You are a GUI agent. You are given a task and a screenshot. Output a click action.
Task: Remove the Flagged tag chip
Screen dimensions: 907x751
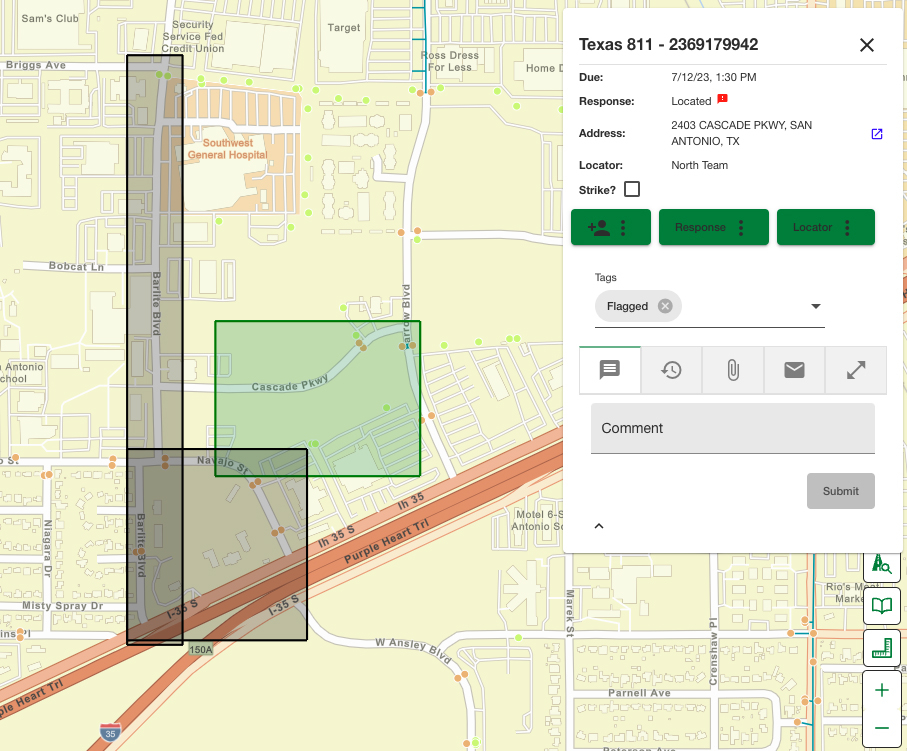pyautogui.click(x=665, y=306)
